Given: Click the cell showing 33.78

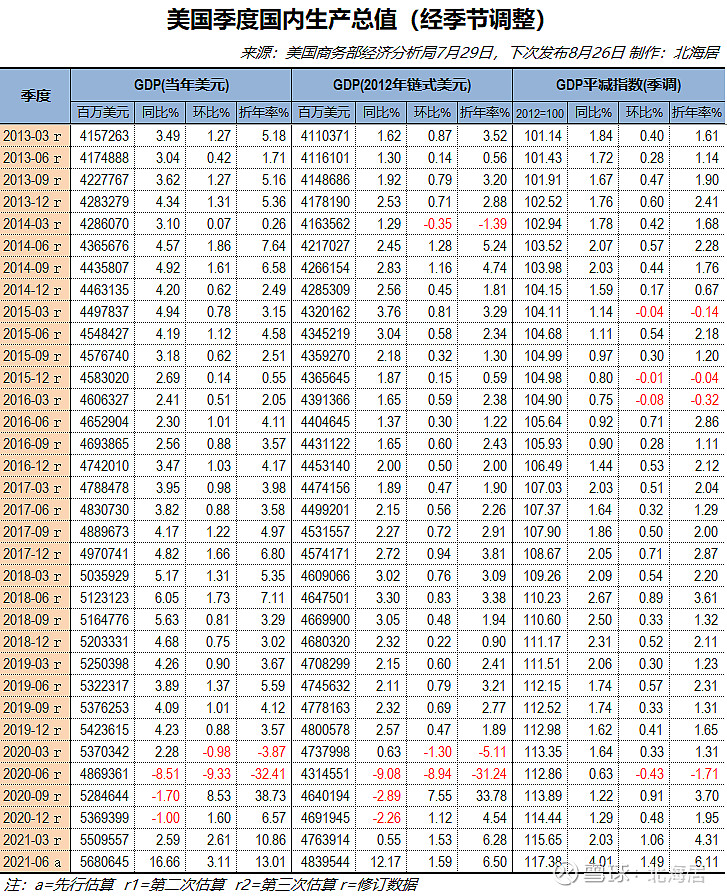Looking at the screenshot, I should pyautogui.click(x=491, y=796).
